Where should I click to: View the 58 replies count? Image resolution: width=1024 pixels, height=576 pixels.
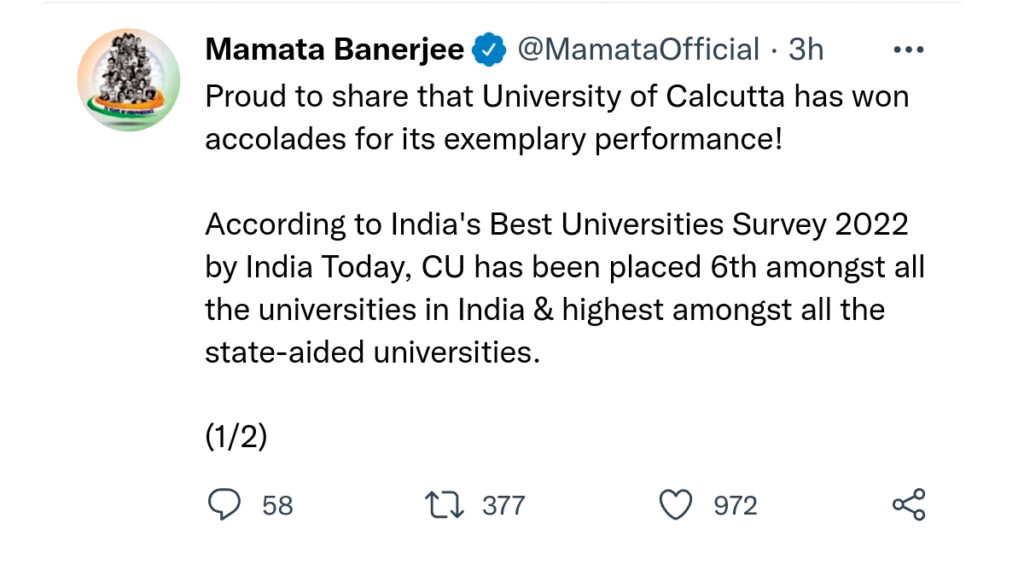point(278,505)
